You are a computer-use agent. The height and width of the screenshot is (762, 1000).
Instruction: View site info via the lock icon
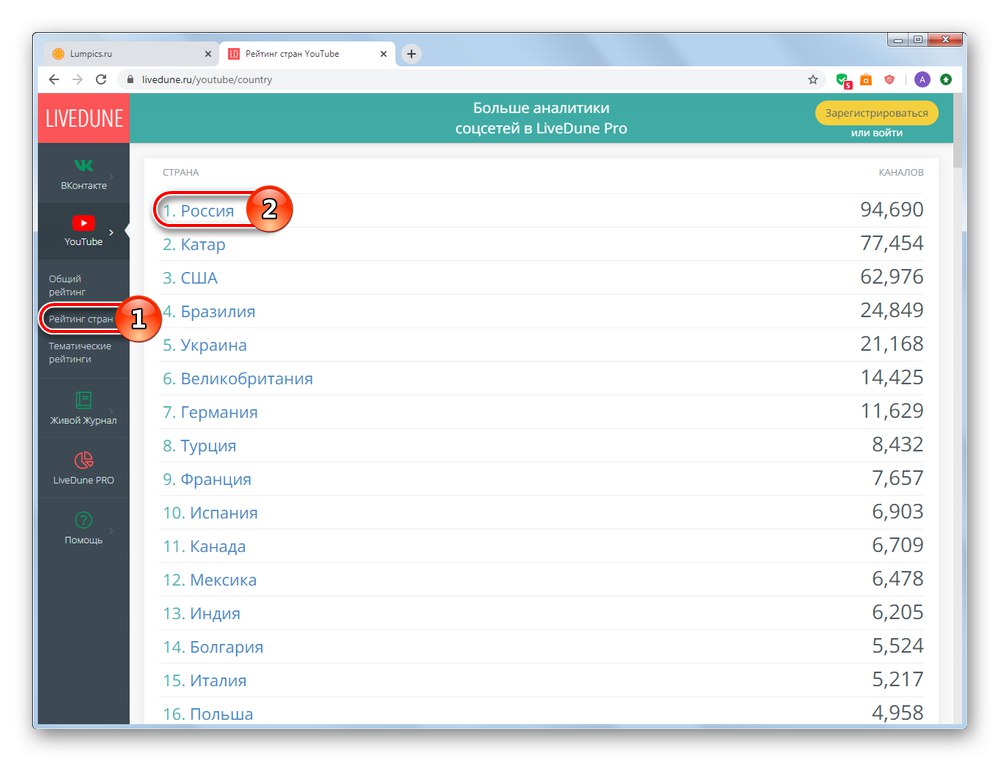[130, 80]
